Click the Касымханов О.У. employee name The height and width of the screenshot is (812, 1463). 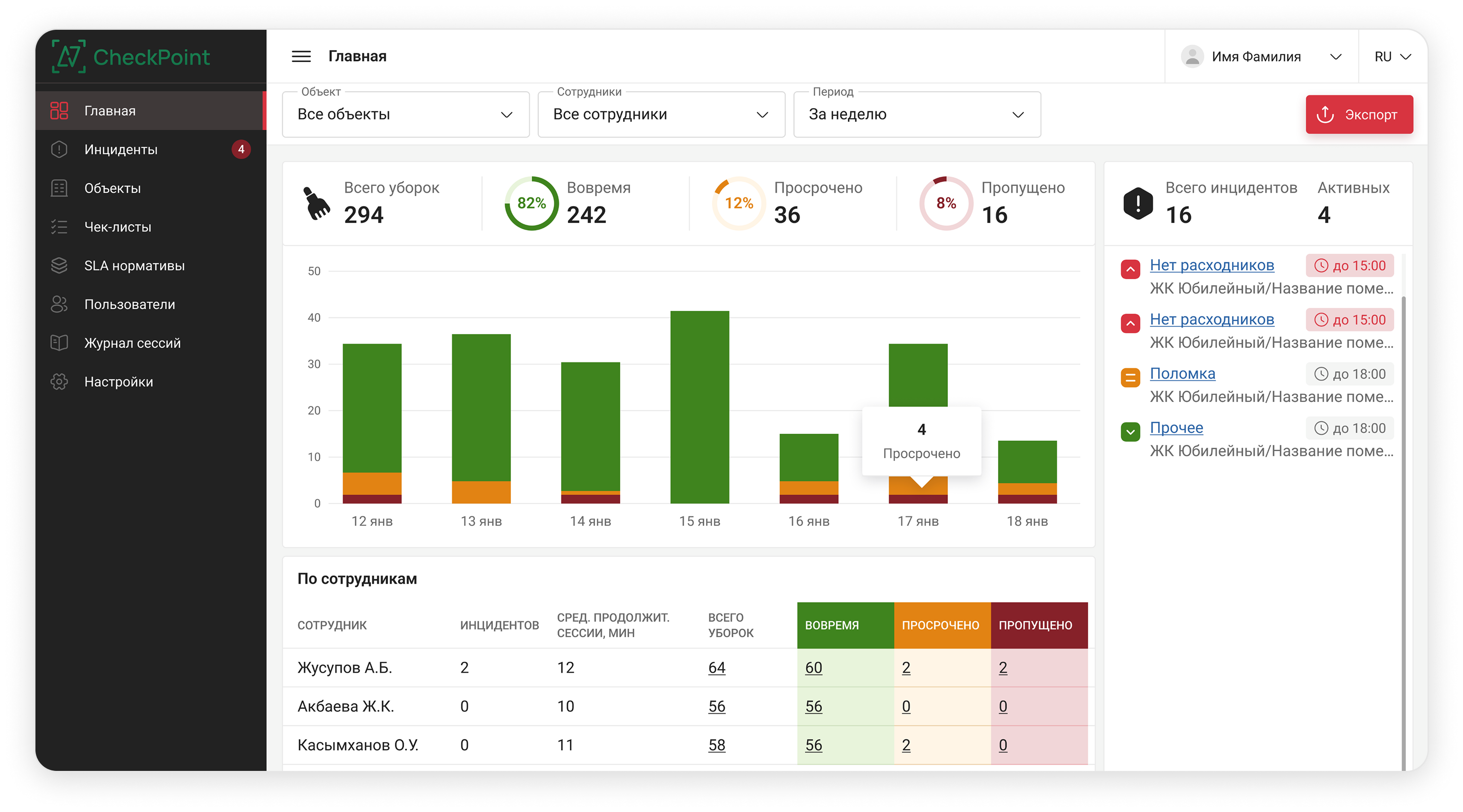pos(358,744)
